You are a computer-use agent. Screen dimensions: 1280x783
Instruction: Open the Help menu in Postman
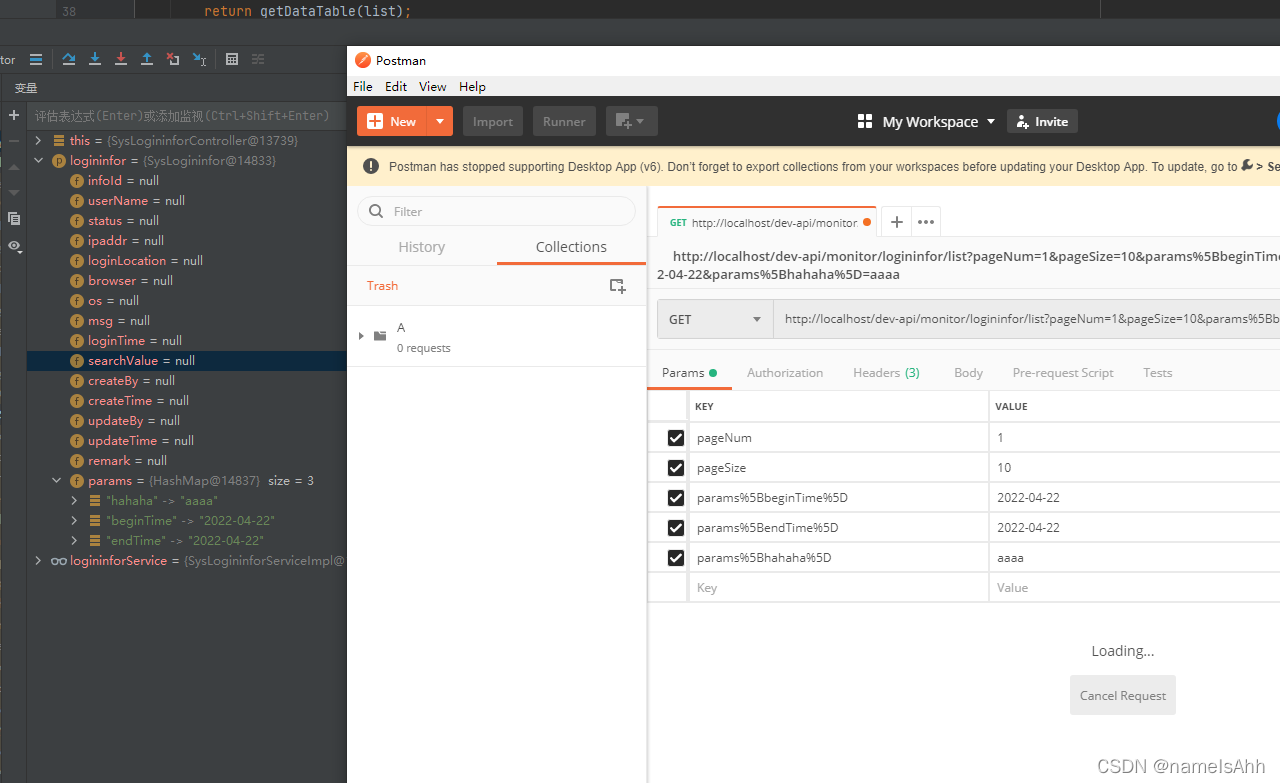pos(472,87)
